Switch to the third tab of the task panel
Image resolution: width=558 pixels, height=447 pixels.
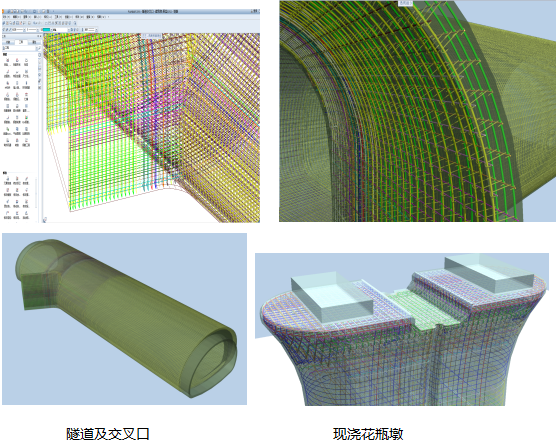click(34, 42)
